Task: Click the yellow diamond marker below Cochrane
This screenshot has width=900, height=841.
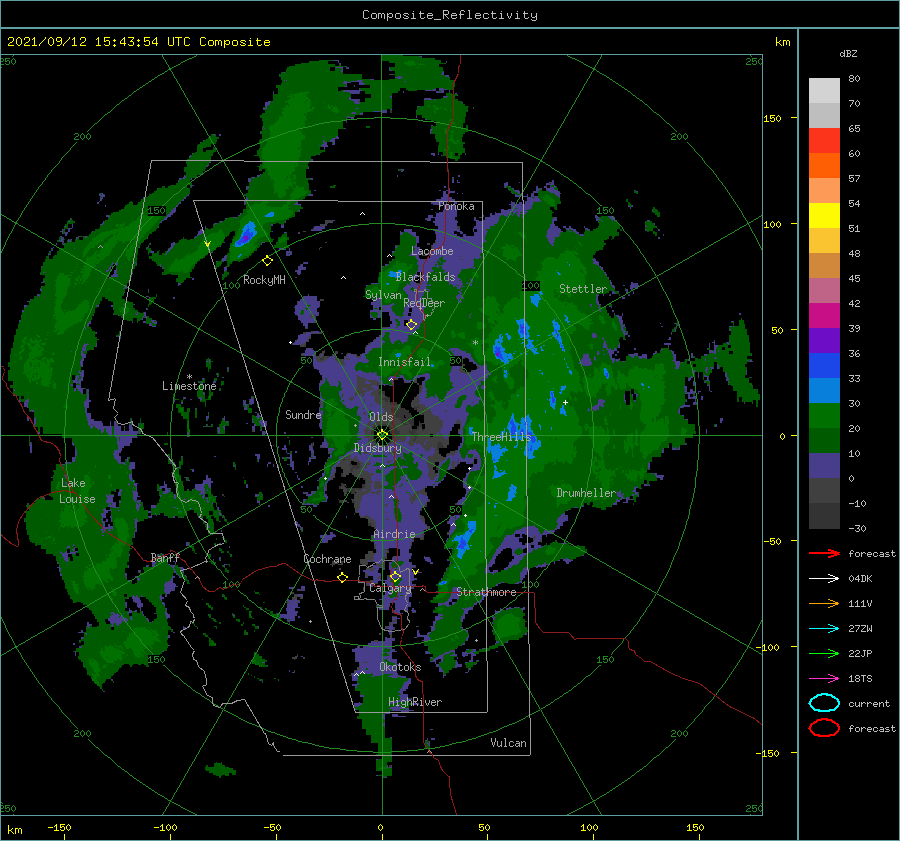Action: click(x=342, y=577)
